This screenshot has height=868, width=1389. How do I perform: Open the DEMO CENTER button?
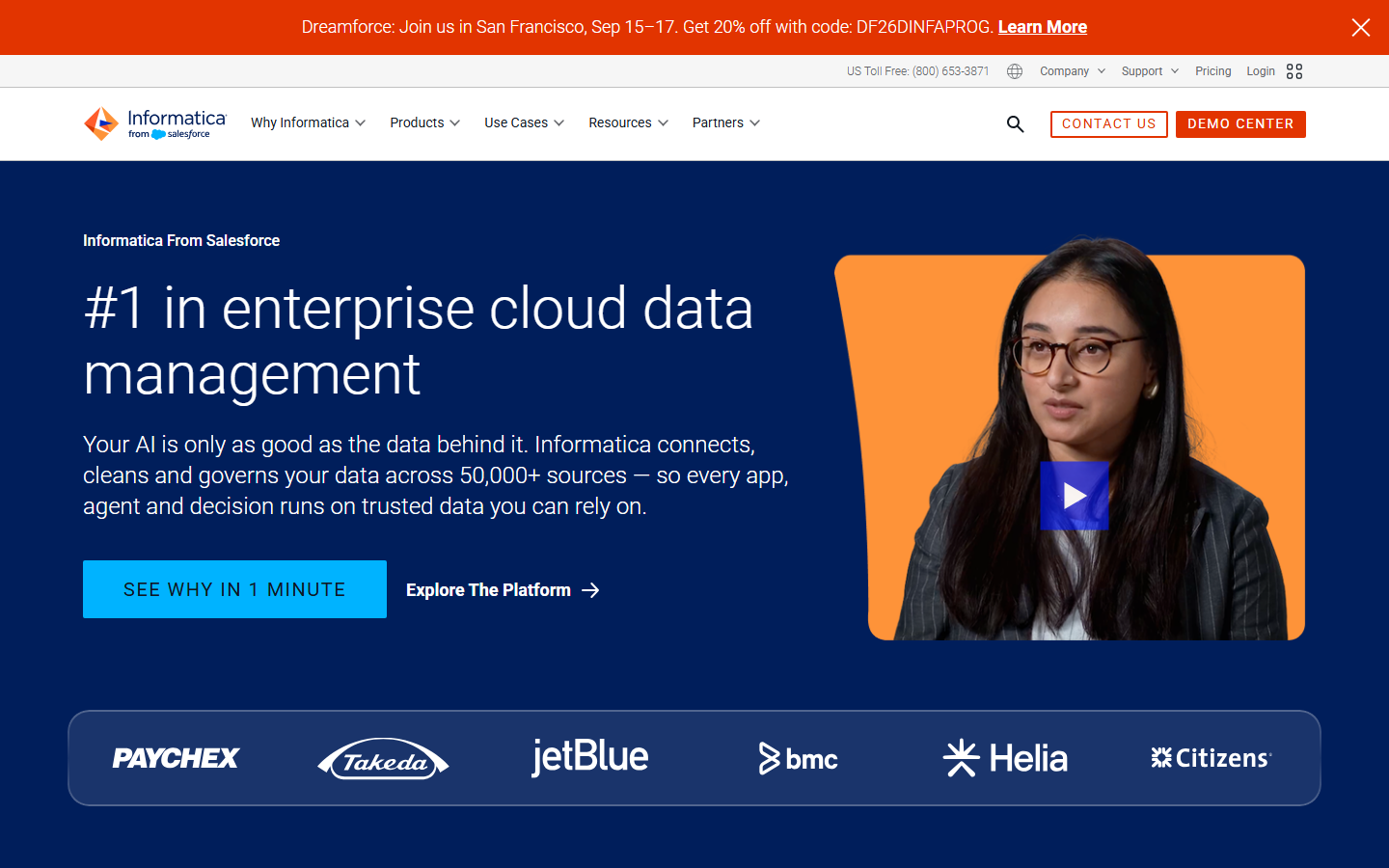1240,123
